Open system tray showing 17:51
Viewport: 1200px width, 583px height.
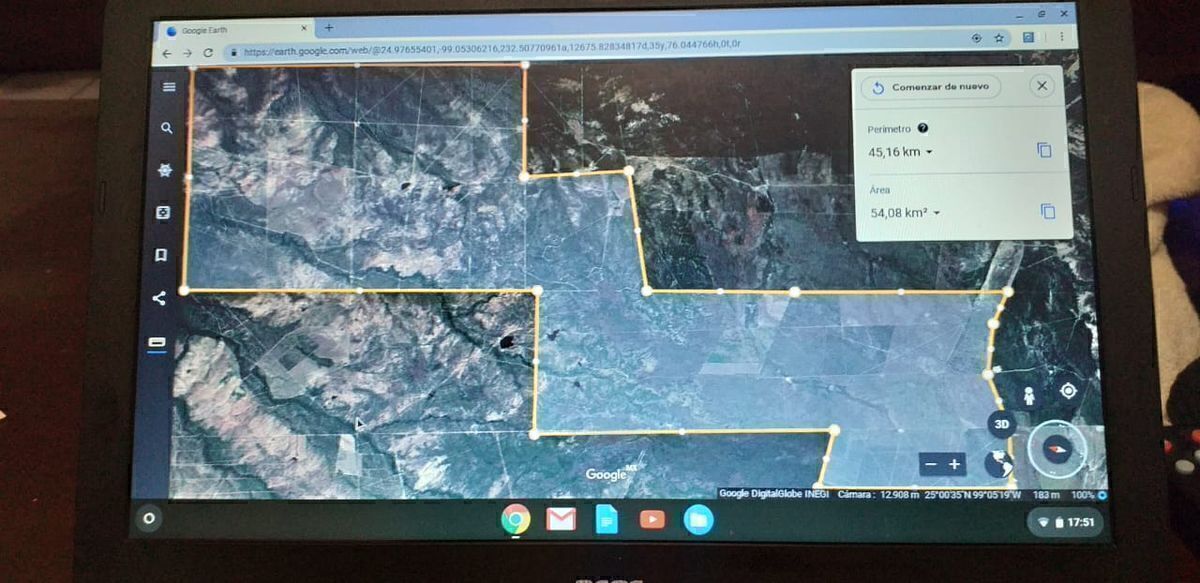1066,522
